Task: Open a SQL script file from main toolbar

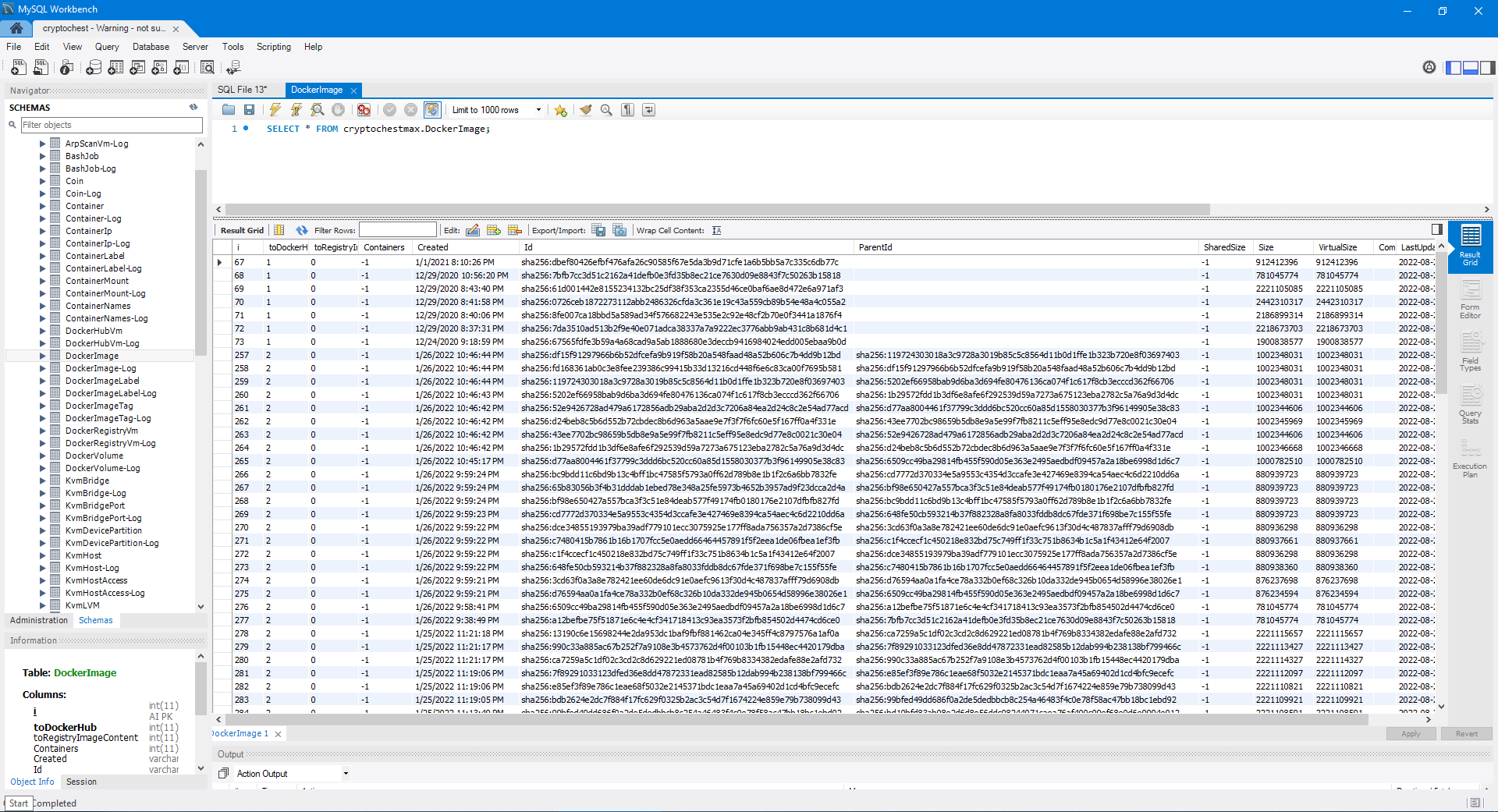Action: 41,68
